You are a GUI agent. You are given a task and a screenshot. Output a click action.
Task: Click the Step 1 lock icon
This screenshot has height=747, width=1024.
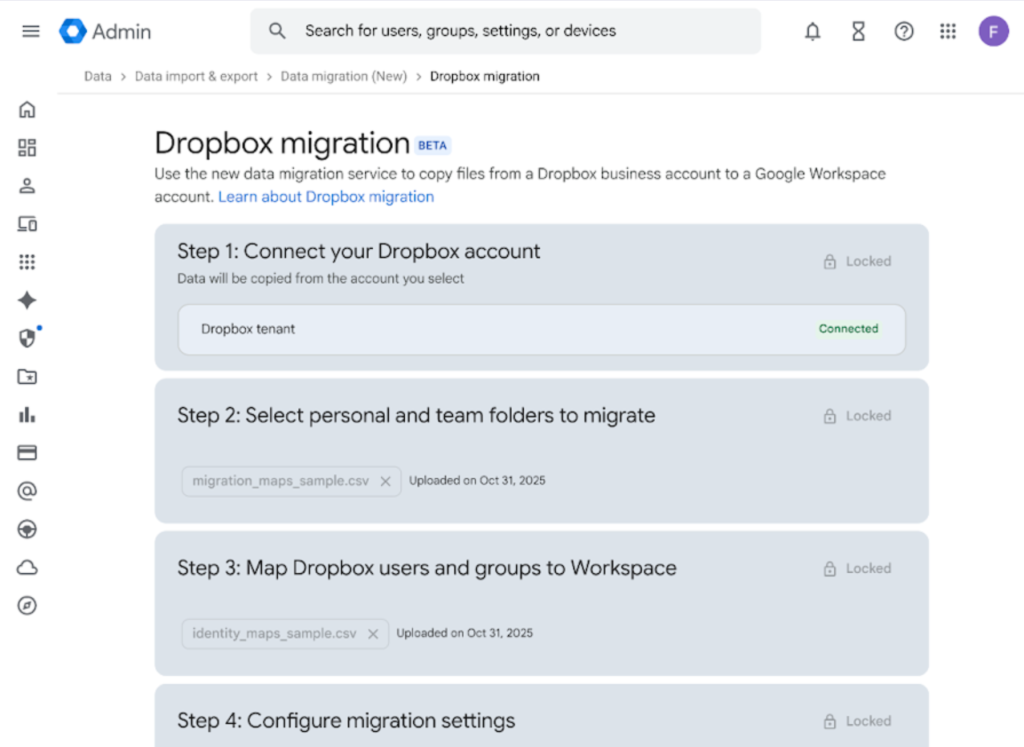[x=829, y=261]
